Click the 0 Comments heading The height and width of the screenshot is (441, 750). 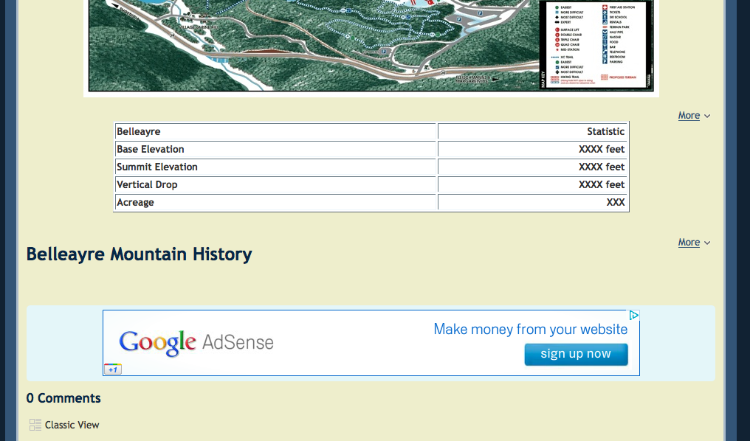(x=63, y=398)
